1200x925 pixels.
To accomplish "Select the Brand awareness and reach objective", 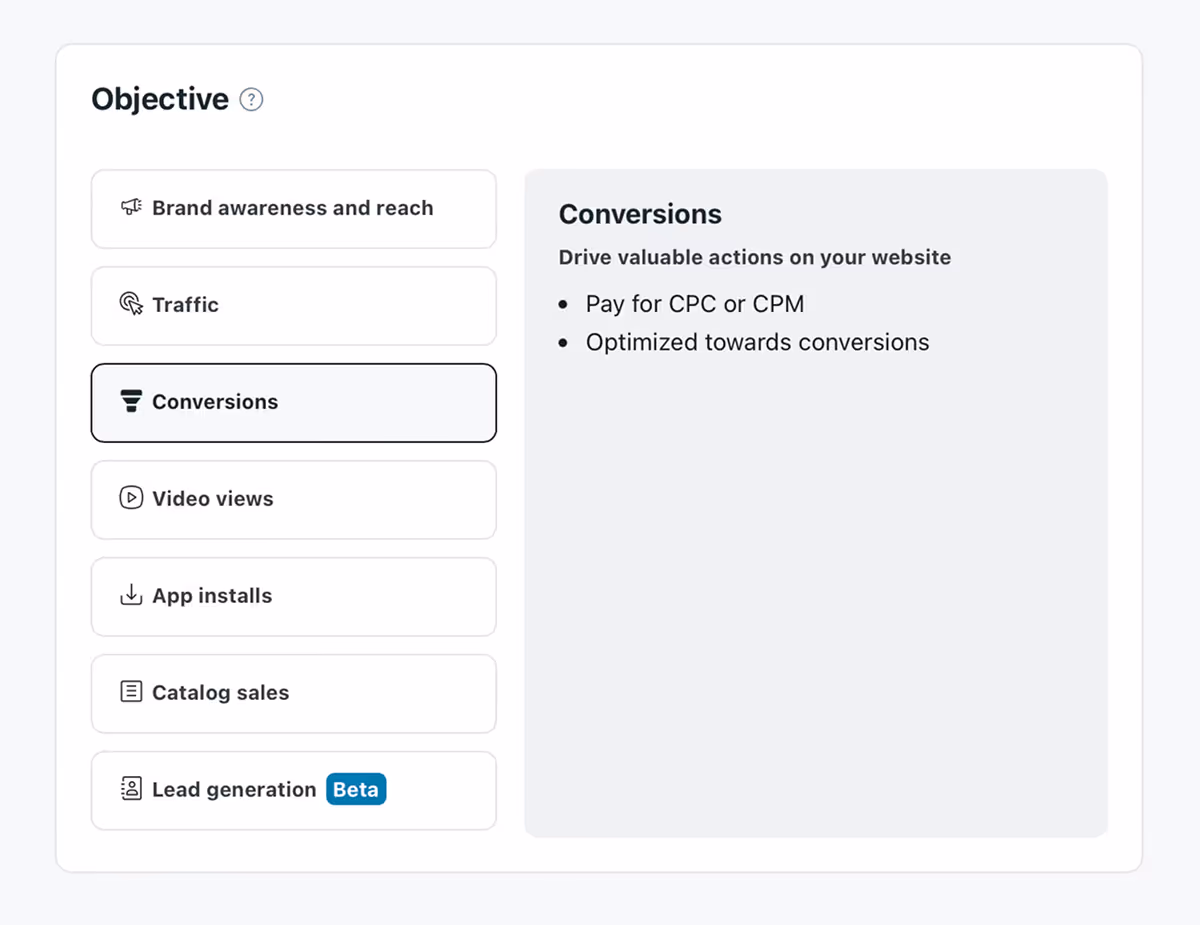I will 293,209.
